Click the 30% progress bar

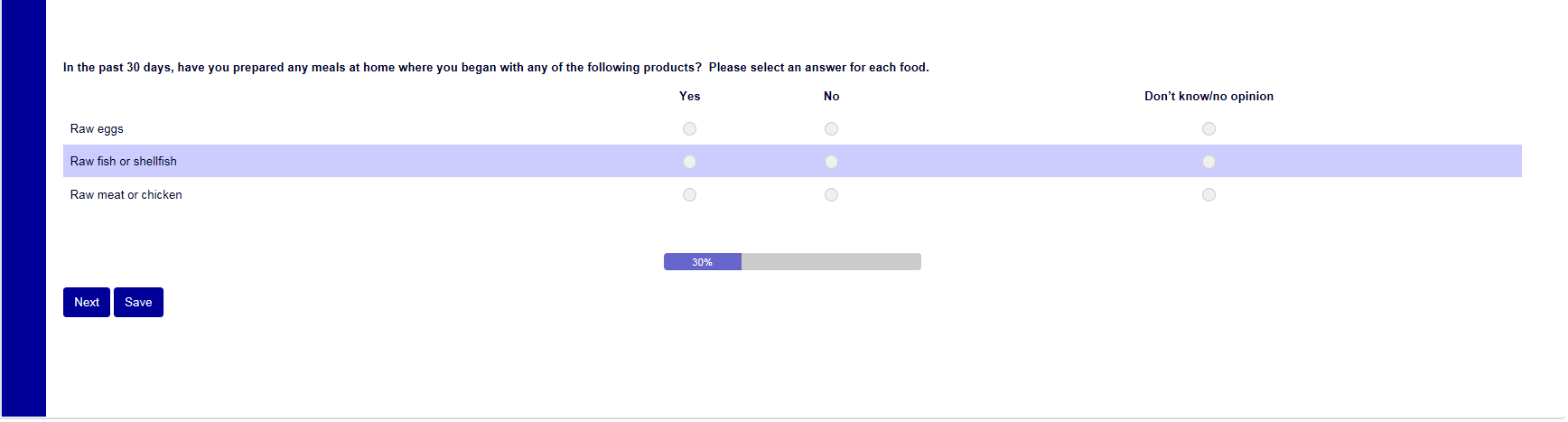792,262
